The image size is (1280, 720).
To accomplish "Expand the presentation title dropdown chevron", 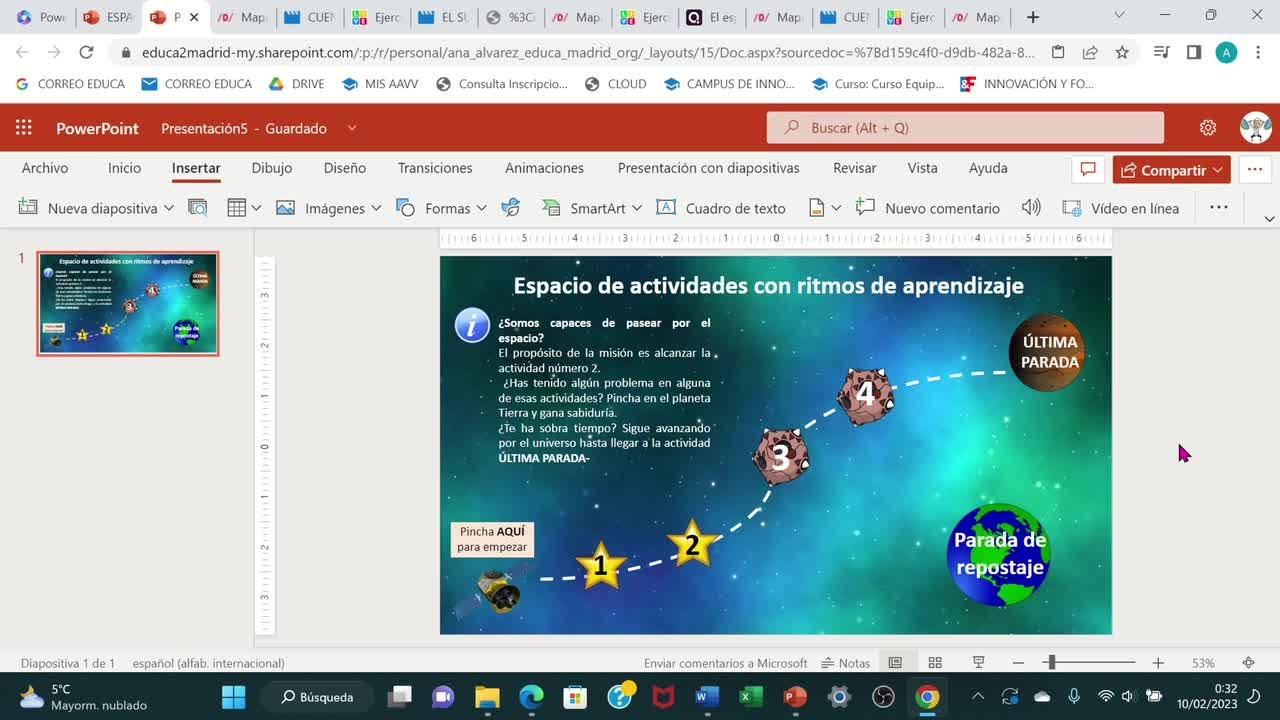I will tap(352, 128).
